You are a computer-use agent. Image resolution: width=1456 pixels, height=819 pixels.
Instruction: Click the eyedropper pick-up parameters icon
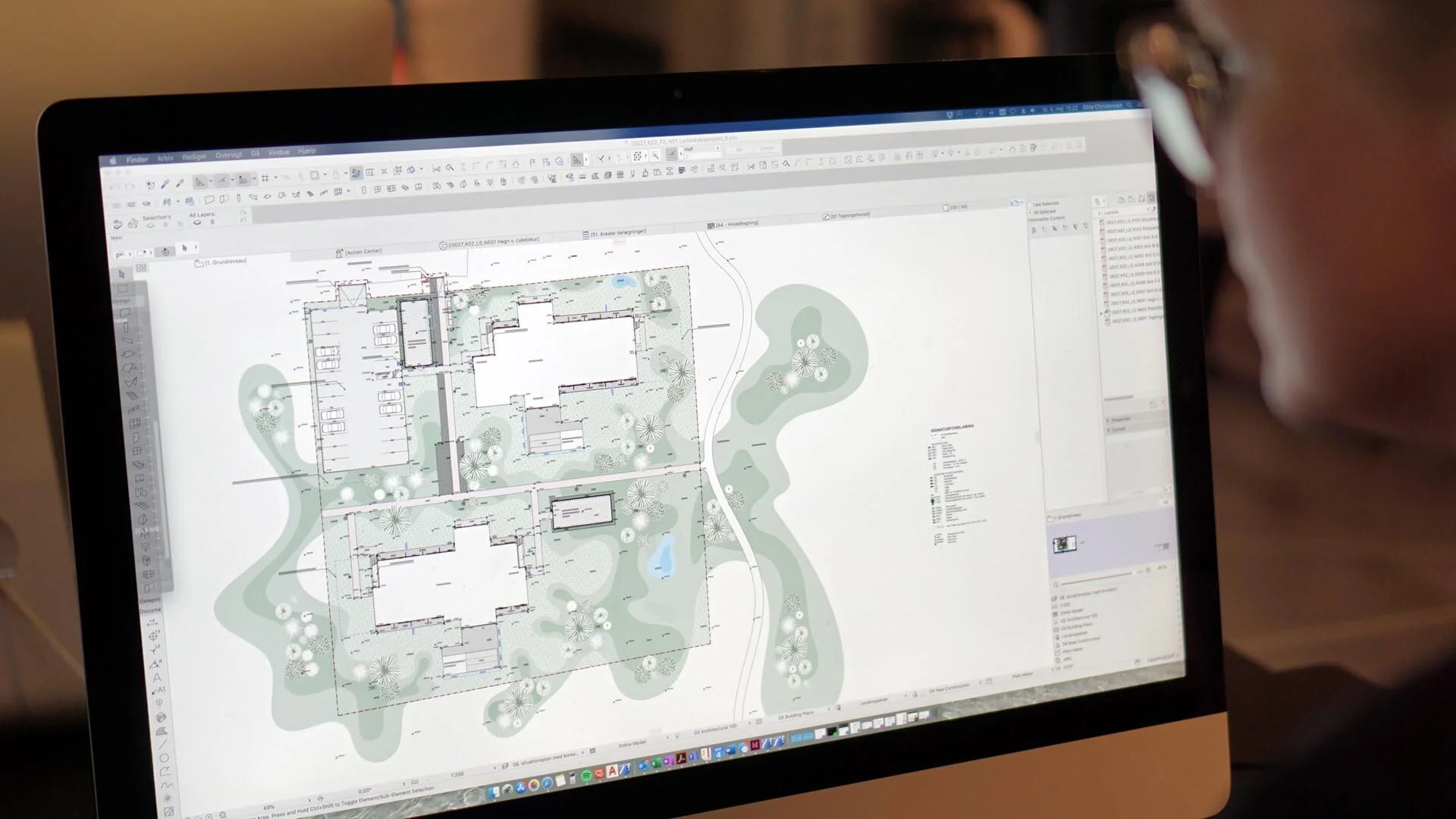click(x=165, y=184)
